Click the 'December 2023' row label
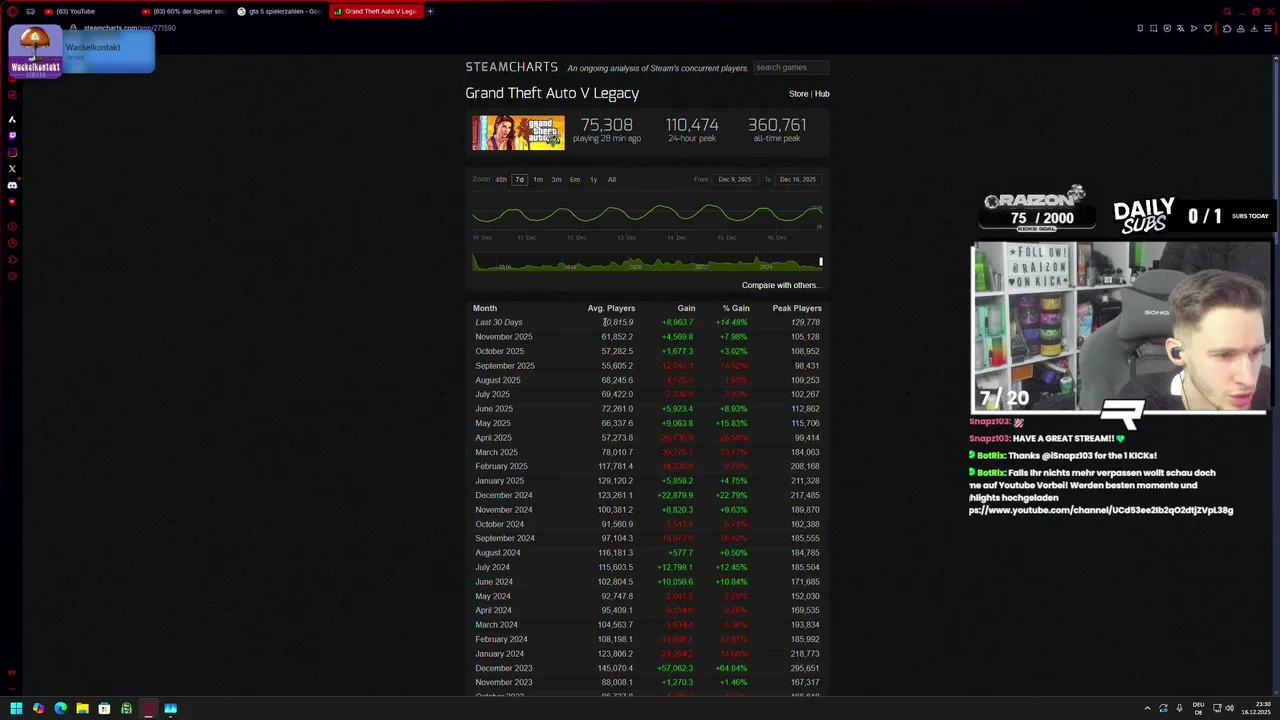The height and width of the screenshot is (720, 1280). coord(504,668)
